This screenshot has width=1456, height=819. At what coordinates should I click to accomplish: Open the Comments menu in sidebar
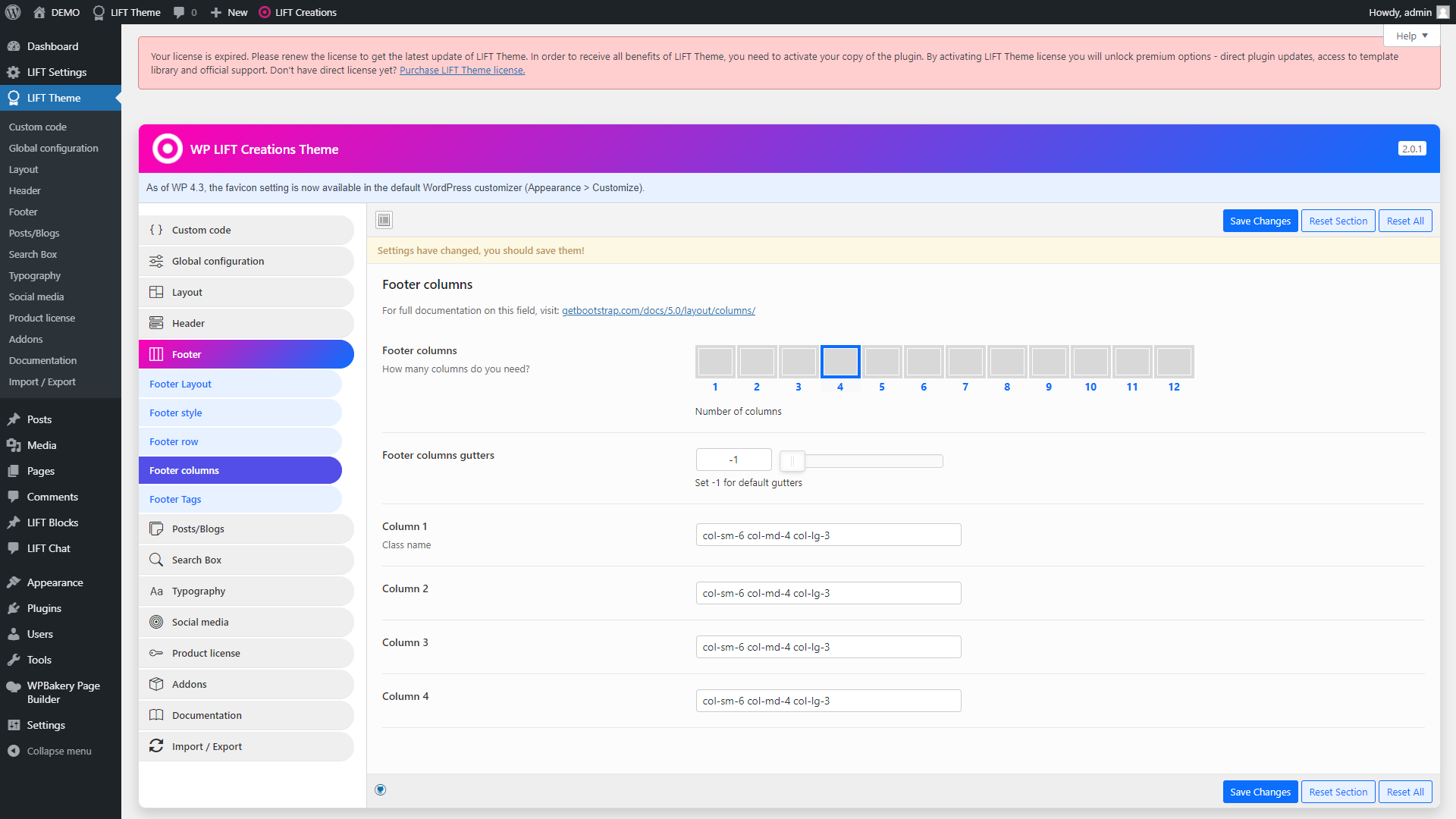point(52,496)
